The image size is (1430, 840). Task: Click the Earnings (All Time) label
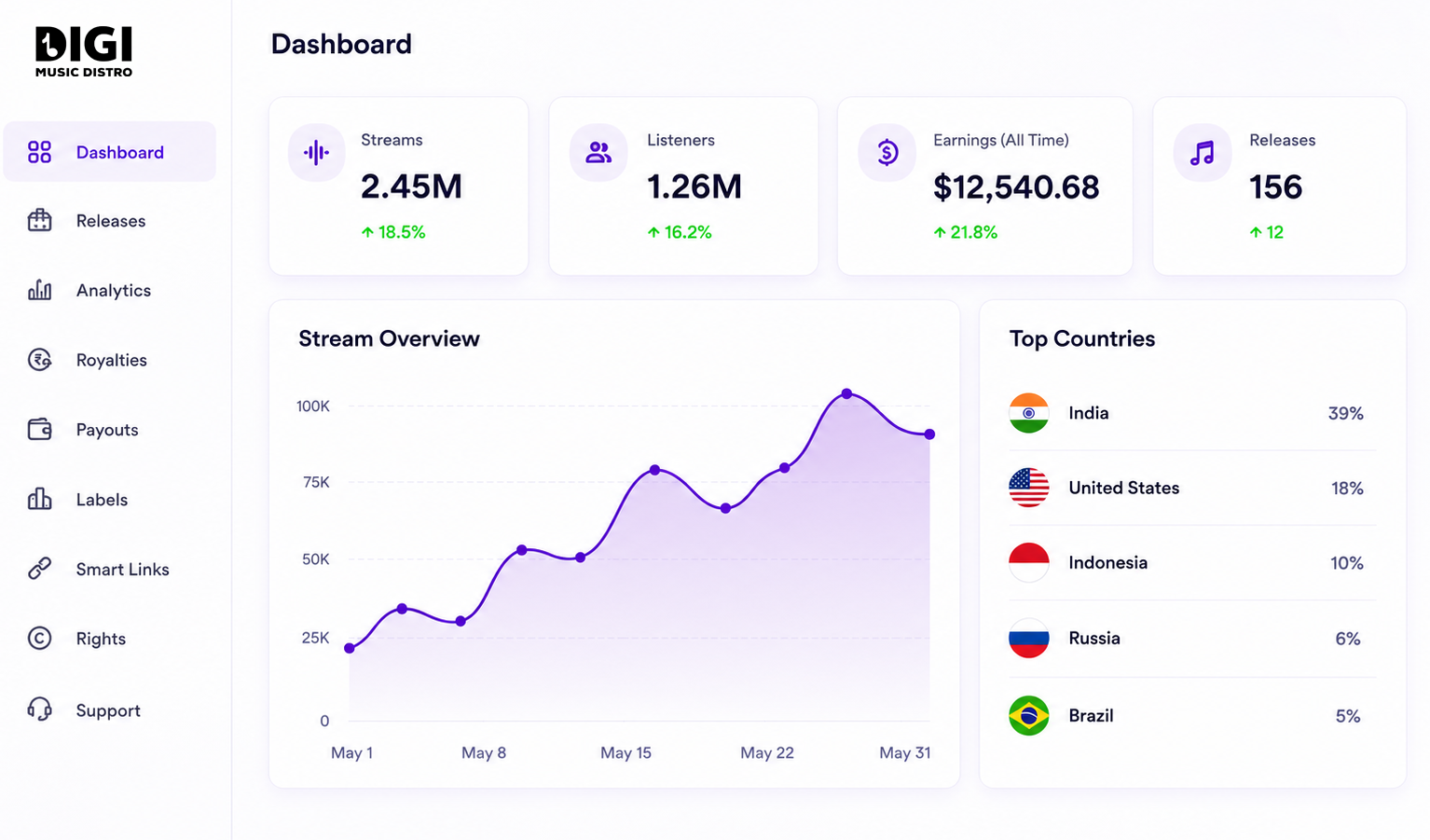pyautogui.click(x=1001, y=140)
